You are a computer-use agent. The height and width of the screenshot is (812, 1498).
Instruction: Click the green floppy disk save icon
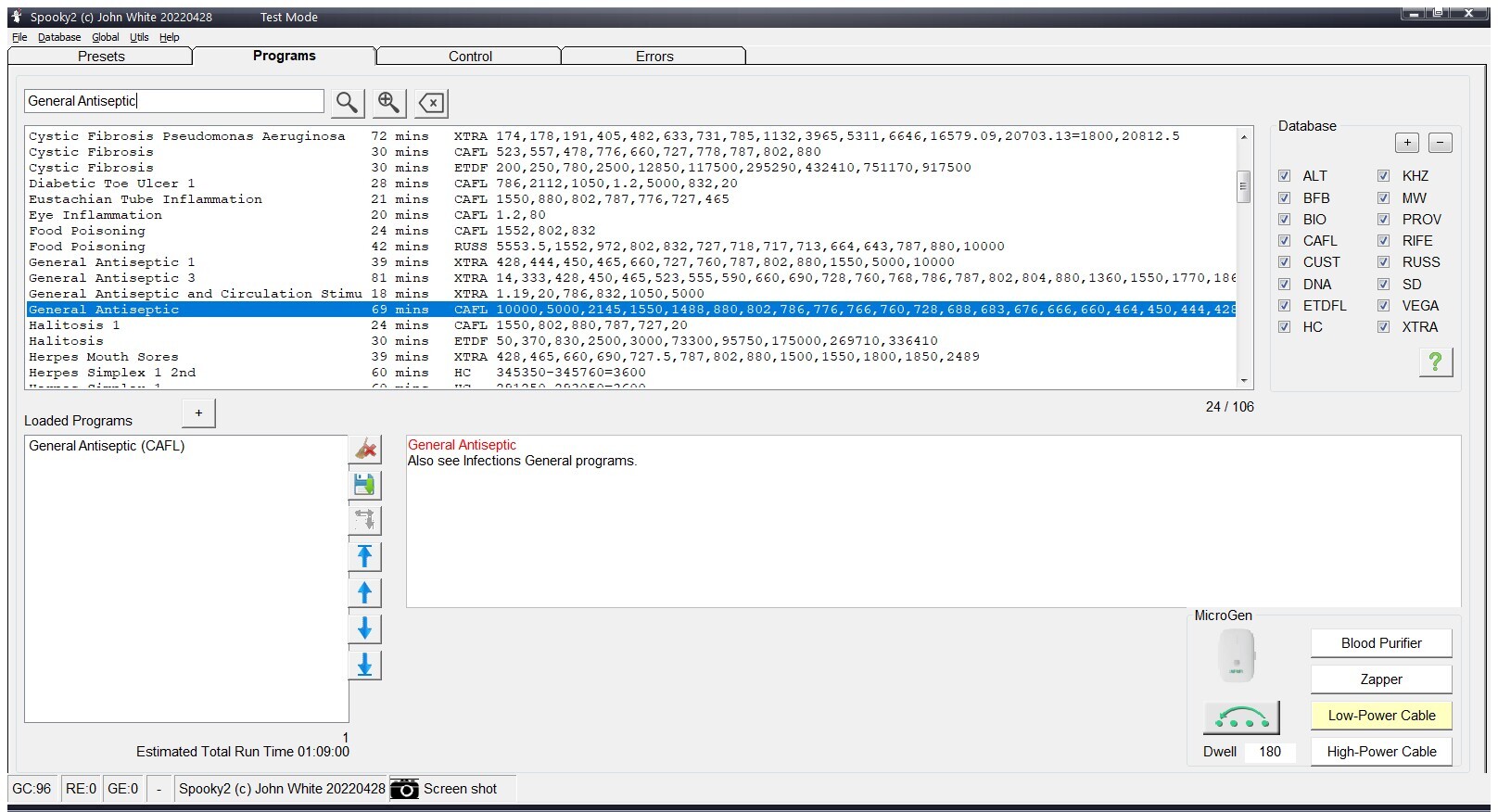pos(364,485)
